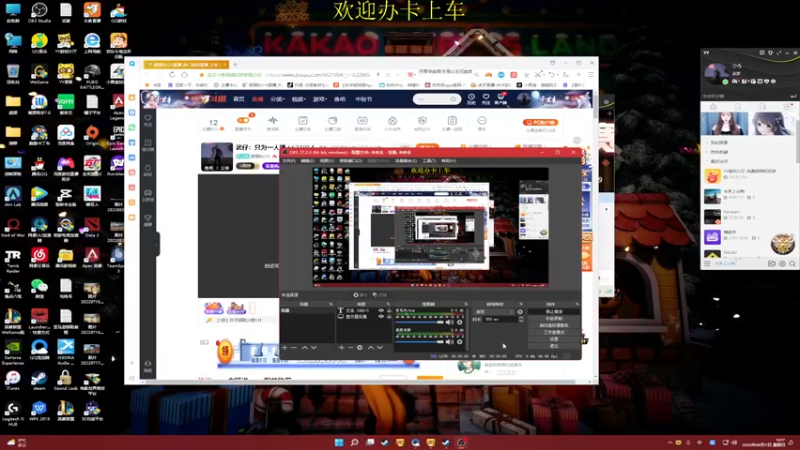Viewport: 800px width, 450px height.
Task: Adjust second mixer channel volume slider
Action: [x=419, y=342]
